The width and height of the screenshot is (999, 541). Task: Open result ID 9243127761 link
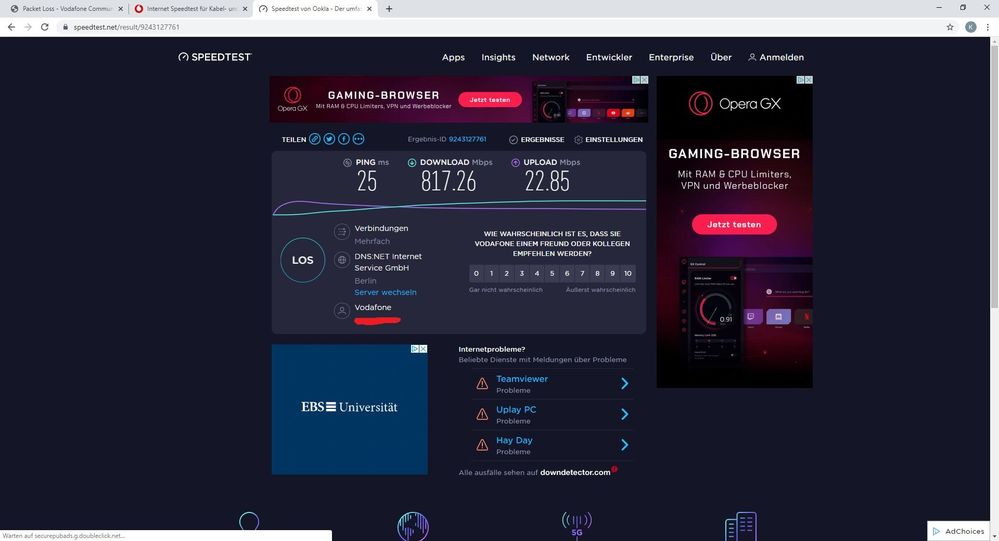coord(467,139)
